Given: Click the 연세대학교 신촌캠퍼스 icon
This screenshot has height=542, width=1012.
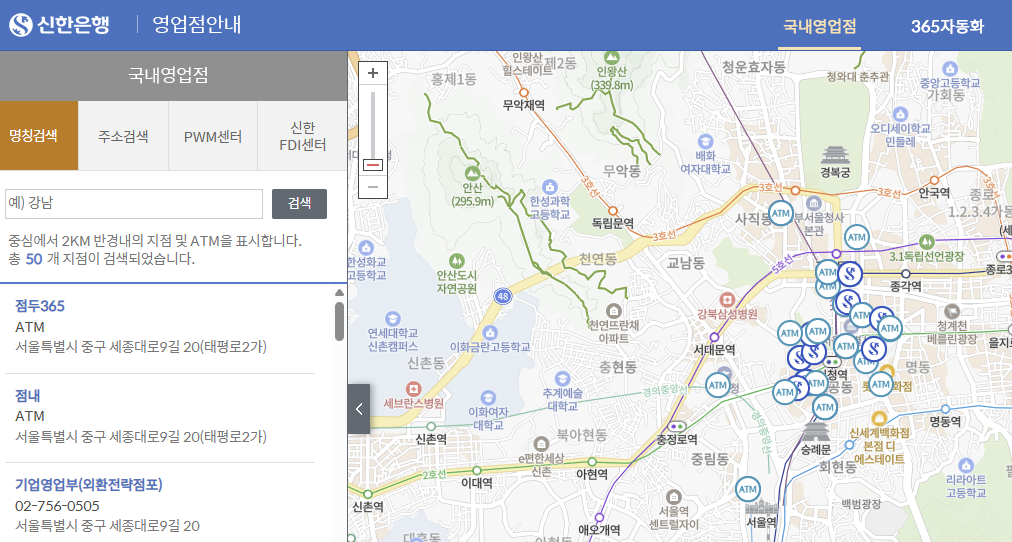Looking at the screenshot, I should [x=392, y=319].
